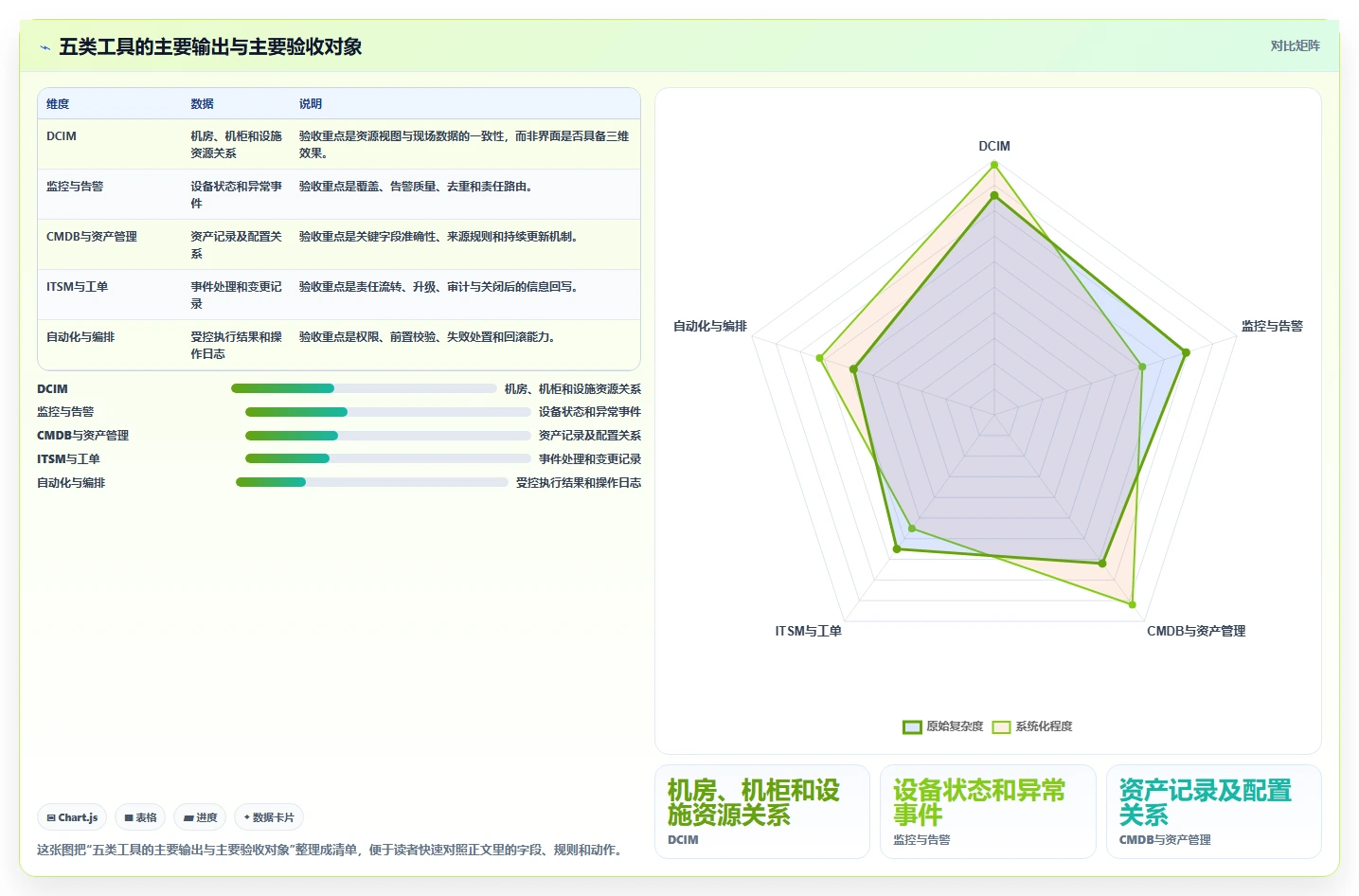The height and width of the screenshot is (896, 1359).
Task: Click the 说明 column header
Action: pyautogui.click(x=311, y=104)
